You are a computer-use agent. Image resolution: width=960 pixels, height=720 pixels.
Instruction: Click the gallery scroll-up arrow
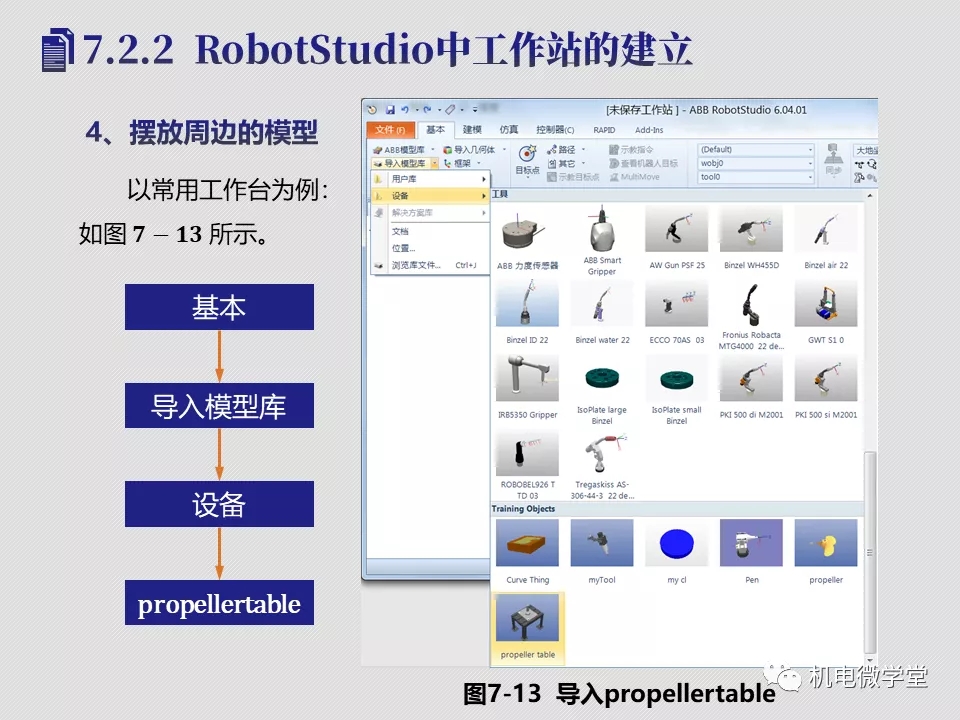[869, 195]
